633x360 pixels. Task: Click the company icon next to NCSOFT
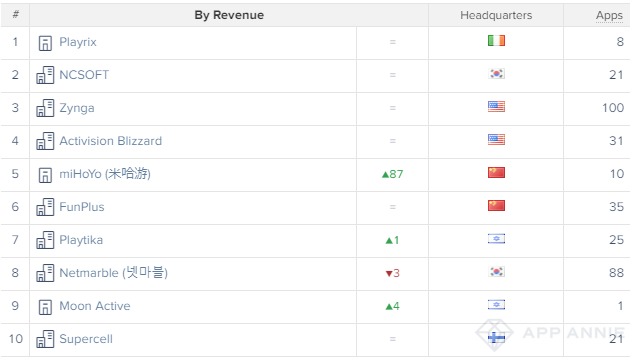(45, 75)
